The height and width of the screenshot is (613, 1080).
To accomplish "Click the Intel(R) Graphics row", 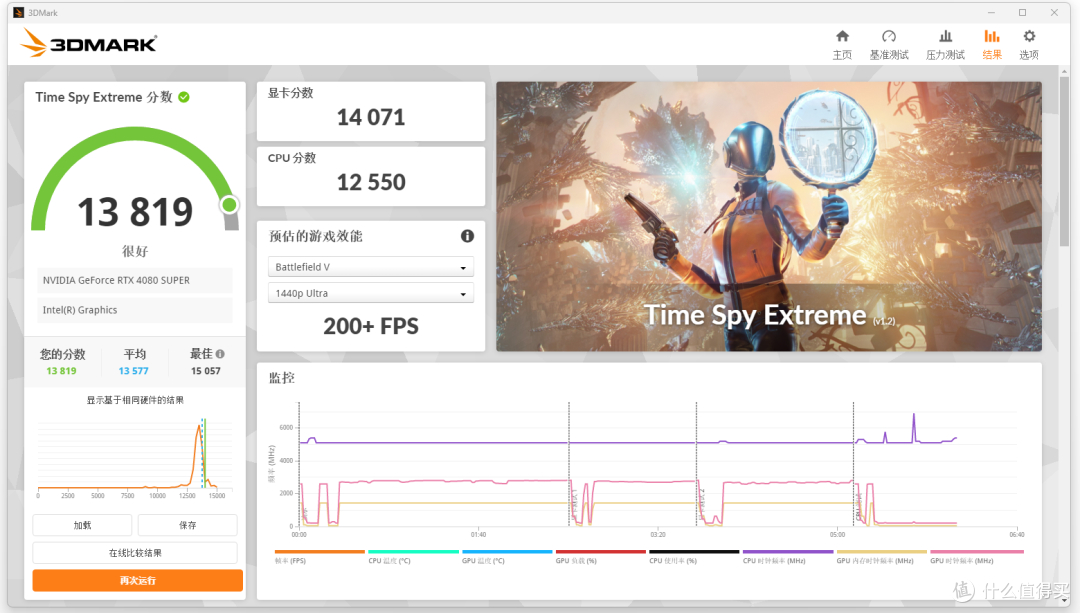I will (135, 310).
